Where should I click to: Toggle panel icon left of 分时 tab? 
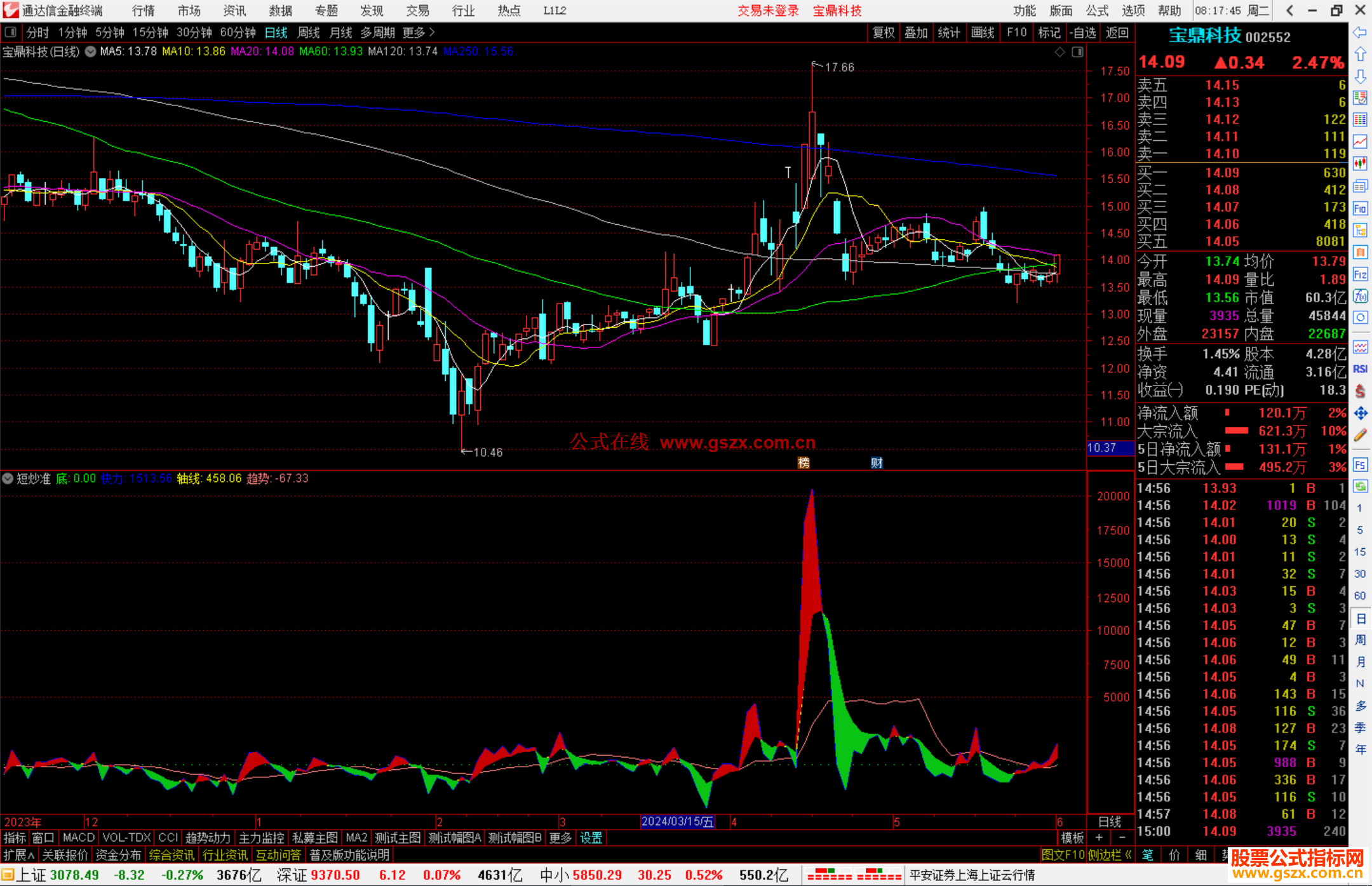[10, 32]
